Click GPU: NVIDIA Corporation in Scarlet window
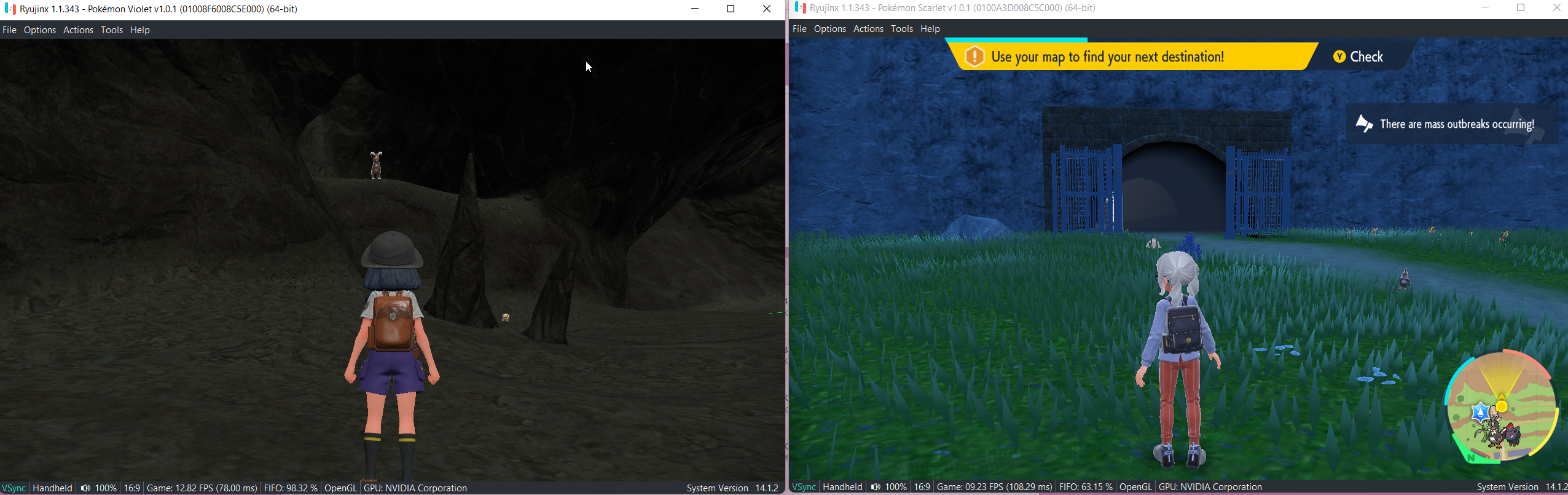The height and width of the screenshot is (495, 1568). [x=1210, y=487]
